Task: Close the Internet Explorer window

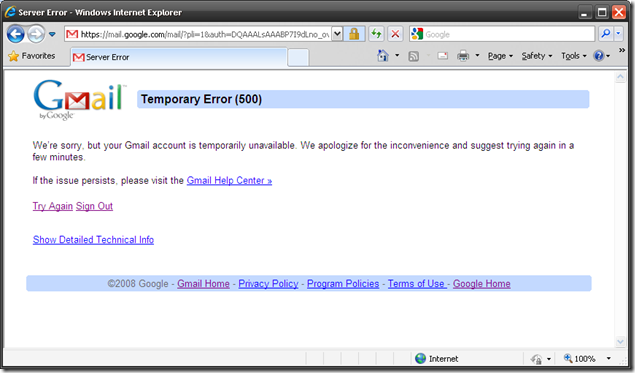Action: tap(619, 12)
